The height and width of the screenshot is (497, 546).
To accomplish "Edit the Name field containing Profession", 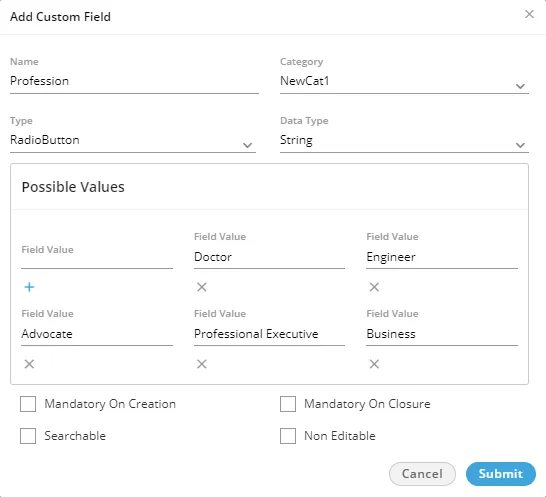I will [134, 83].
